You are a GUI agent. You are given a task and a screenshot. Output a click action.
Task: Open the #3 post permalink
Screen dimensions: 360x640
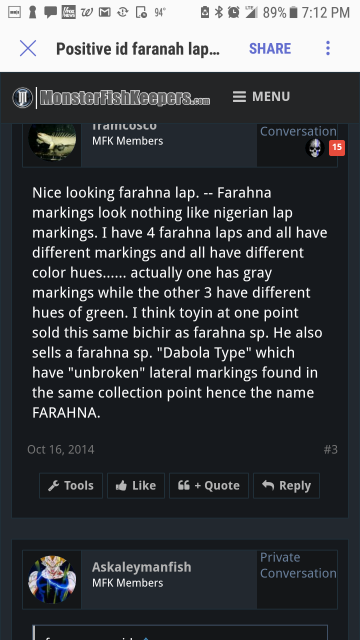pos(331,450)
